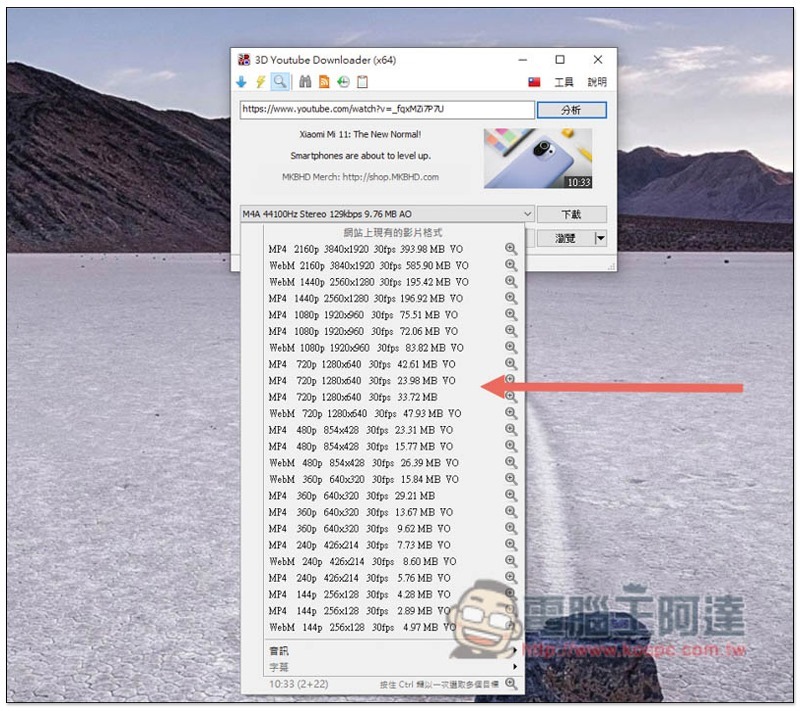The height and width of the screenshot is (711, 800).
Task: Click the orange RSS feed icon
Action: point(324,82)
